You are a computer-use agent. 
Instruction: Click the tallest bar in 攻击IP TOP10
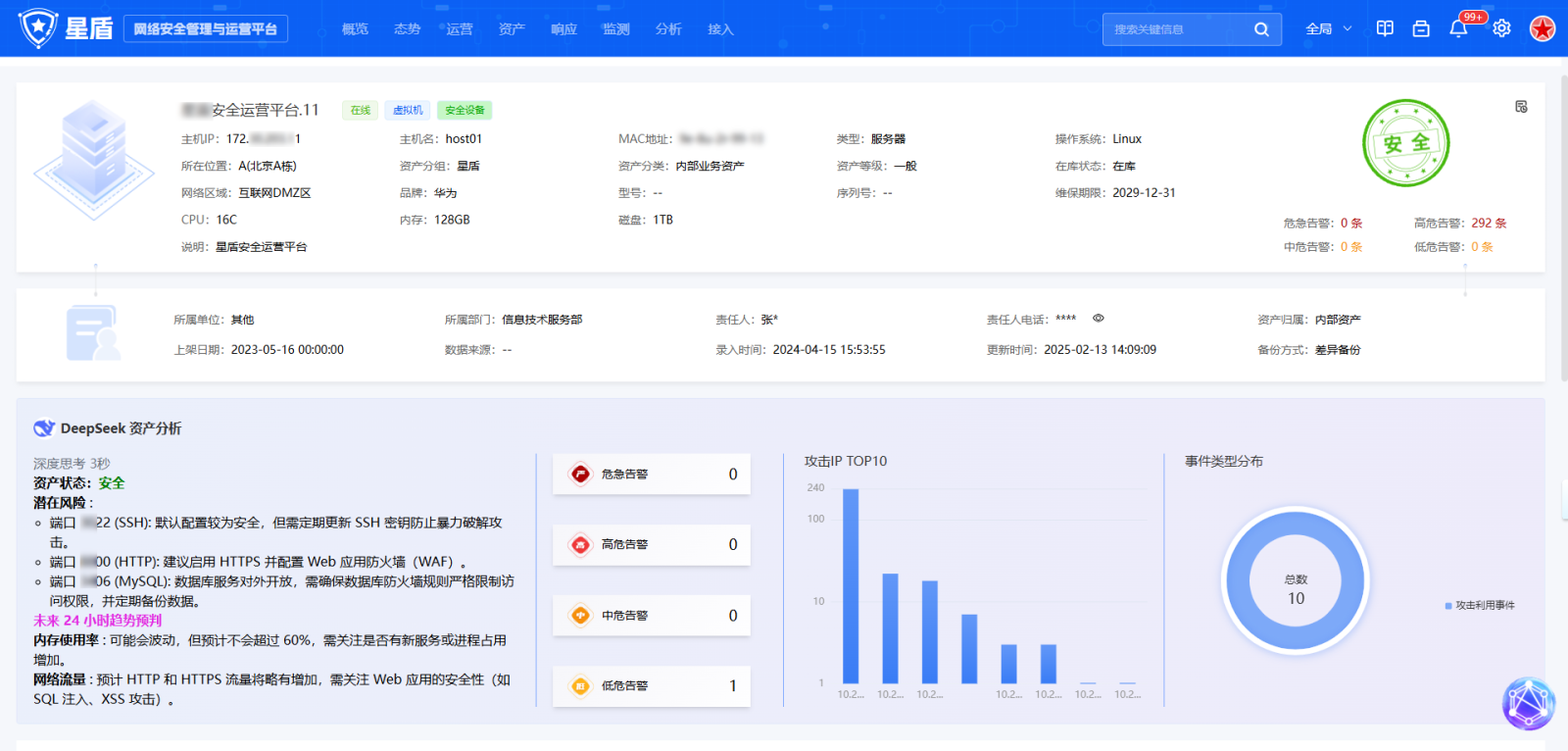(851, 585)
